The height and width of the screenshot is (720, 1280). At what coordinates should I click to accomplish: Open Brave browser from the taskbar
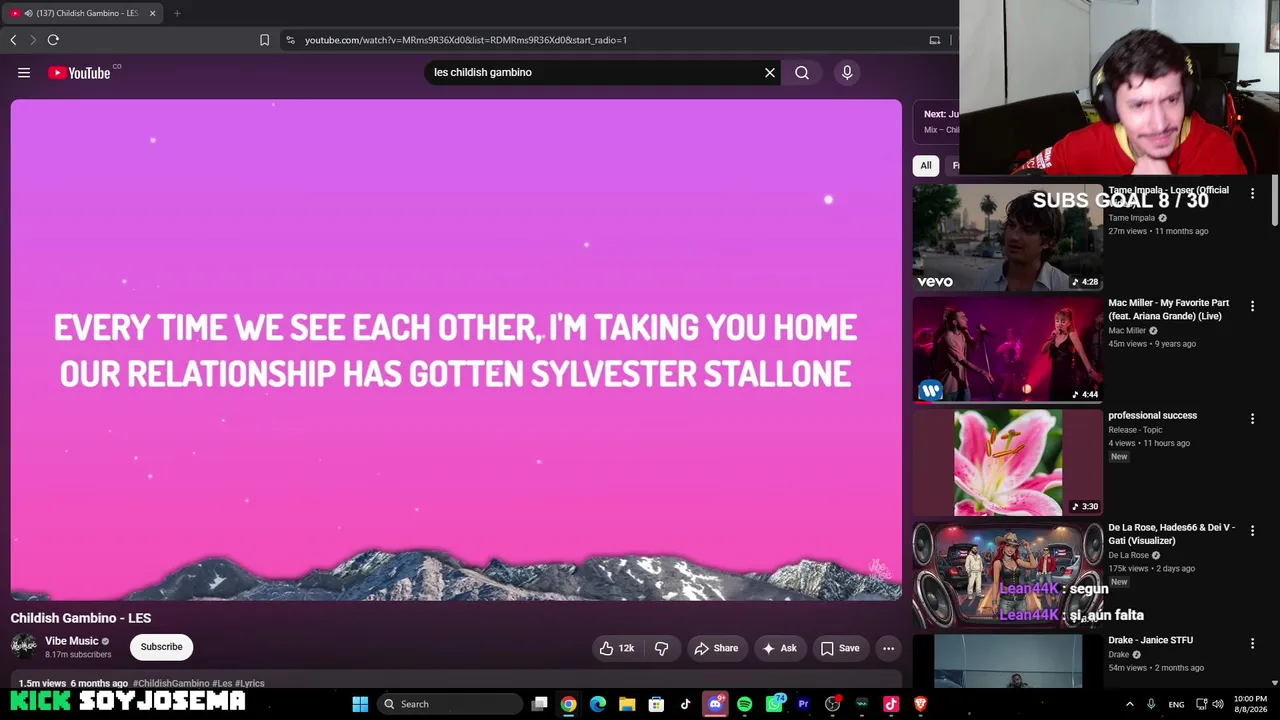[920, 704]
